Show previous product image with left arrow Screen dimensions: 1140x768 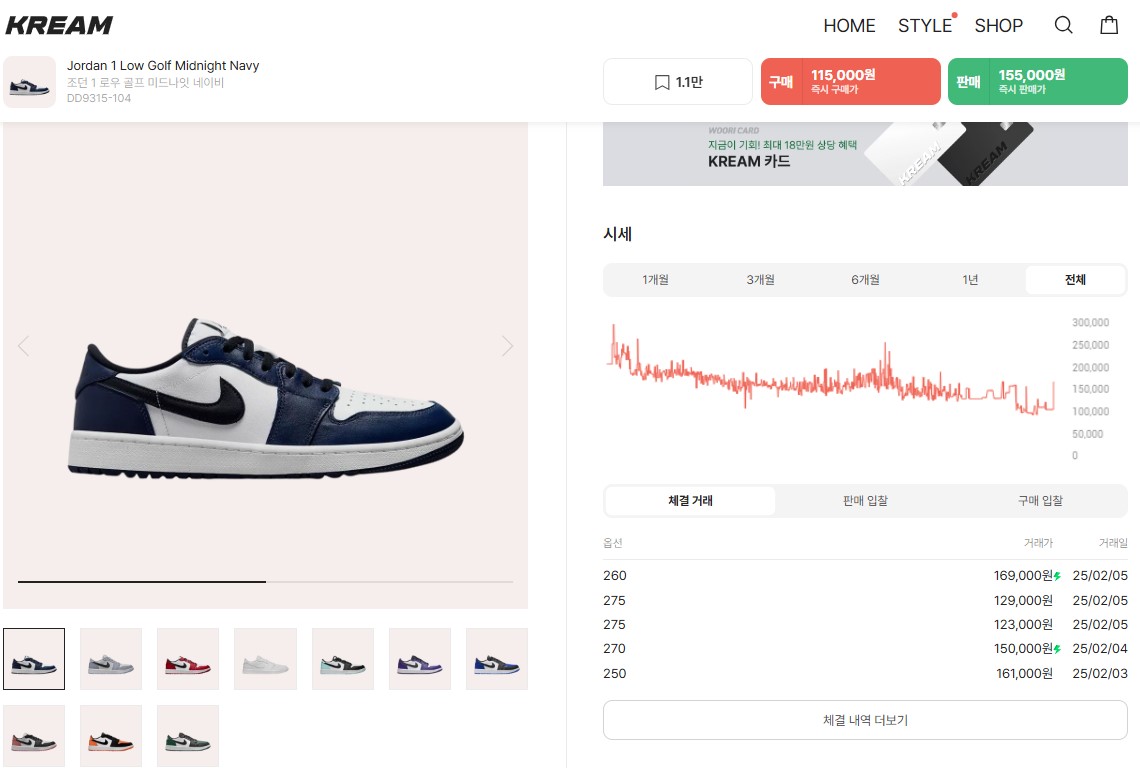pyautogui.click(x=23, y=345)
